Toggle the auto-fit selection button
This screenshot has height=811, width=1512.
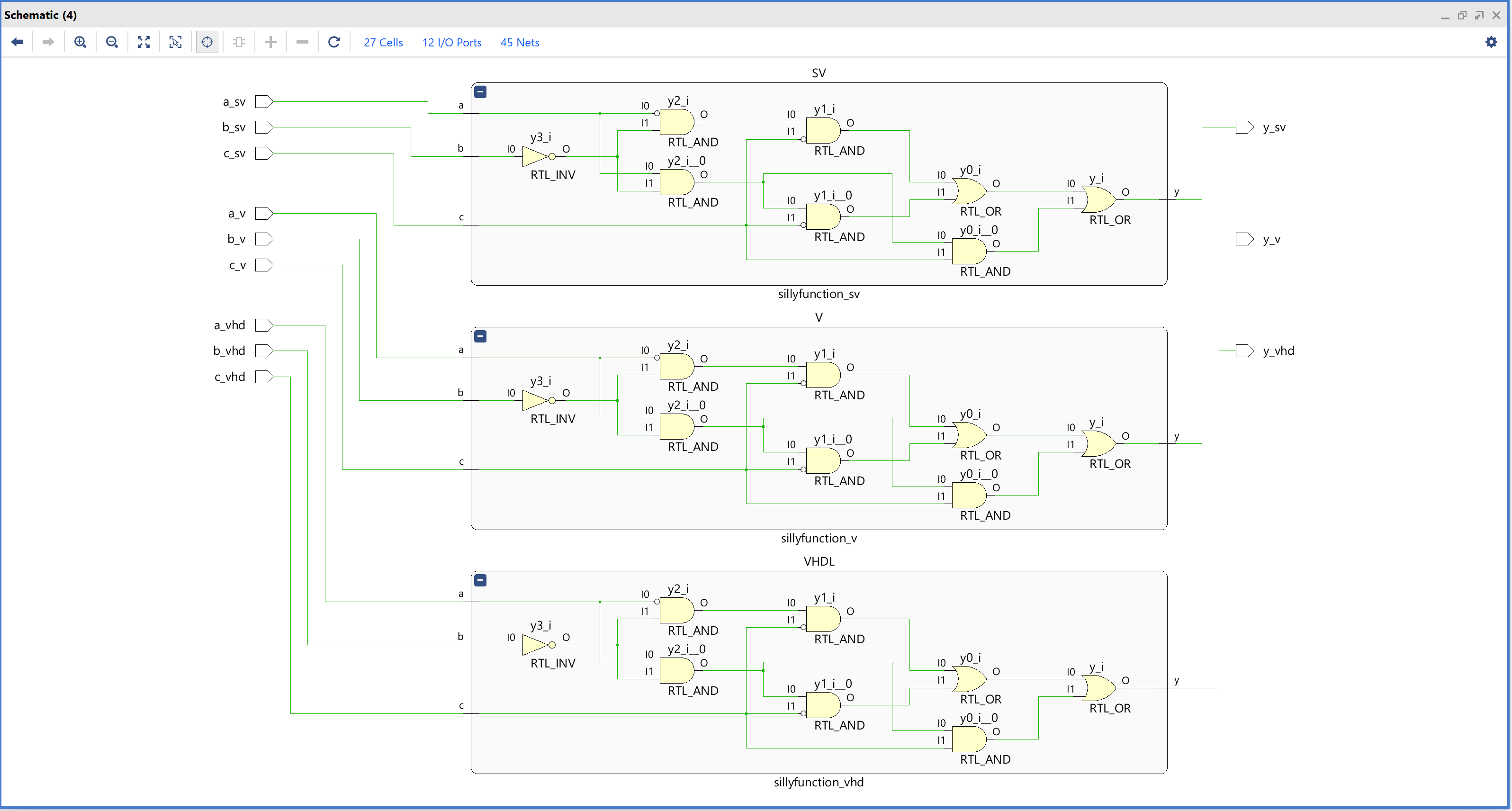207,42
